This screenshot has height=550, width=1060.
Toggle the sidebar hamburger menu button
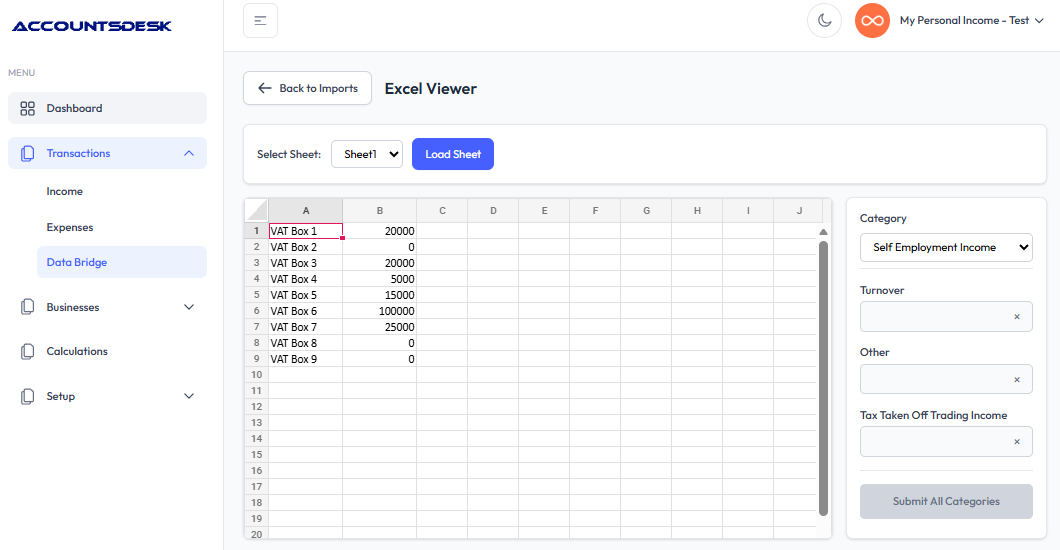(x=260, y=20)
